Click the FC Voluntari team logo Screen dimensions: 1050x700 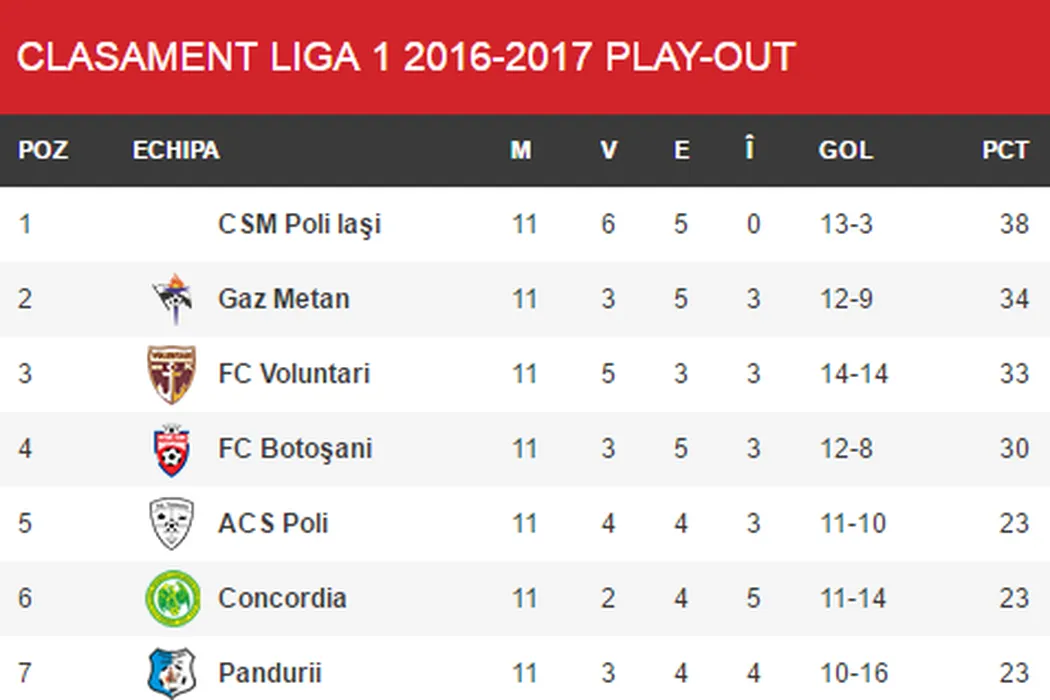click(x=172, y=374)
